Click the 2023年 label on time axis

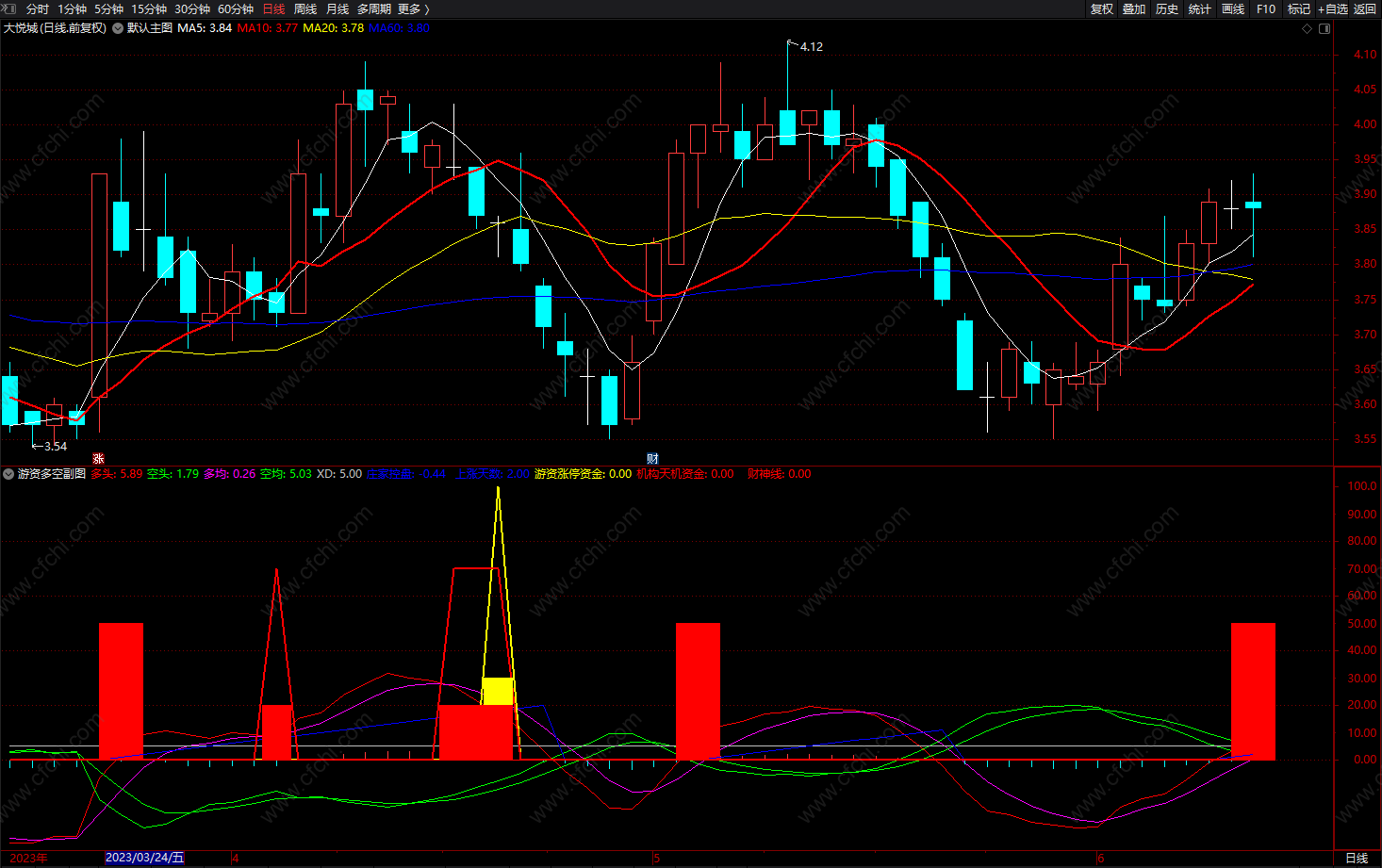[x=28, y=858]
